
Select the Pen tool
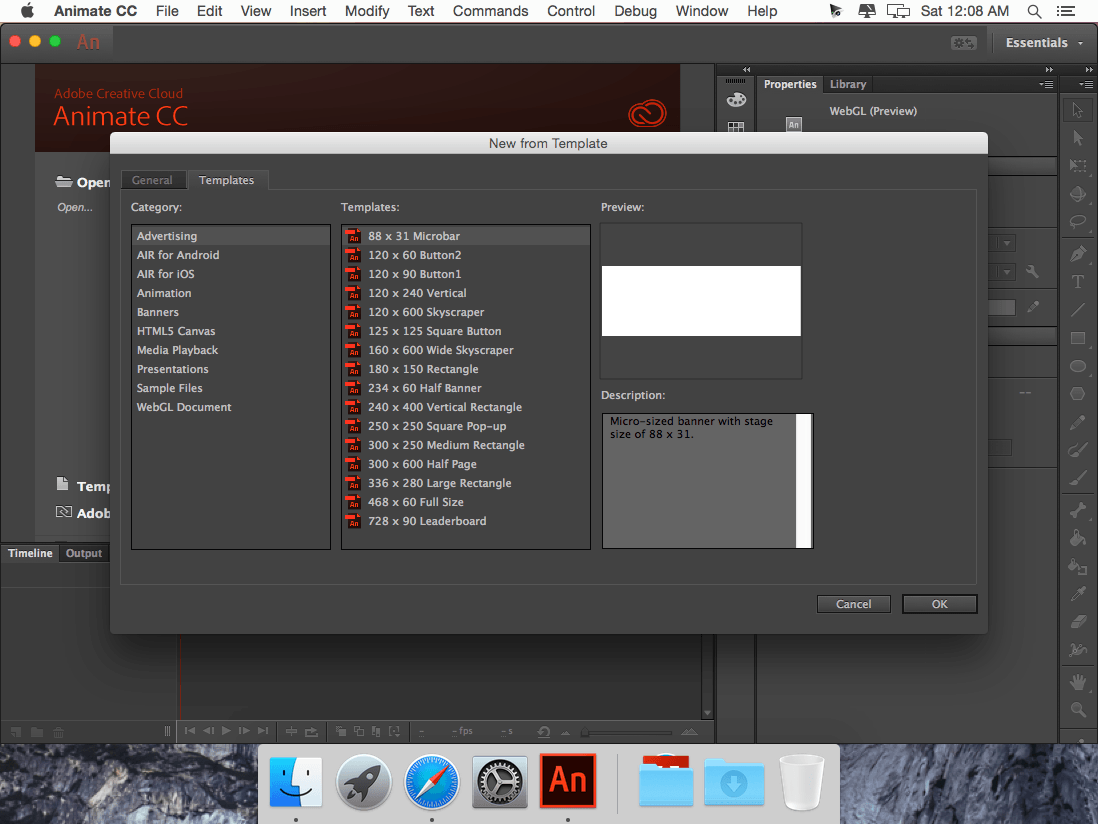[1078, 254]
